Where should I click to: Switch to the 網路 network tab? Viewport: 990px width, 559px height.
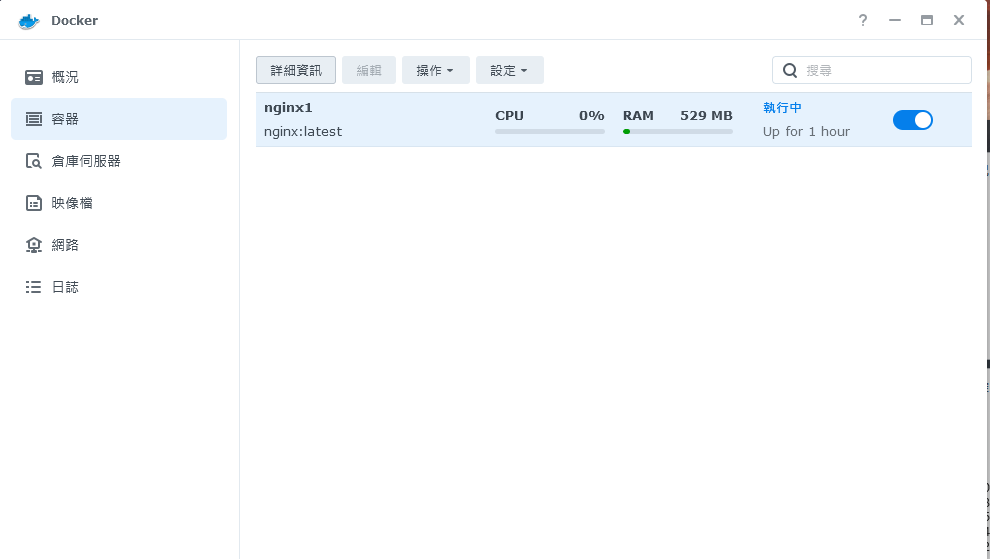click(x=119, y=245)
